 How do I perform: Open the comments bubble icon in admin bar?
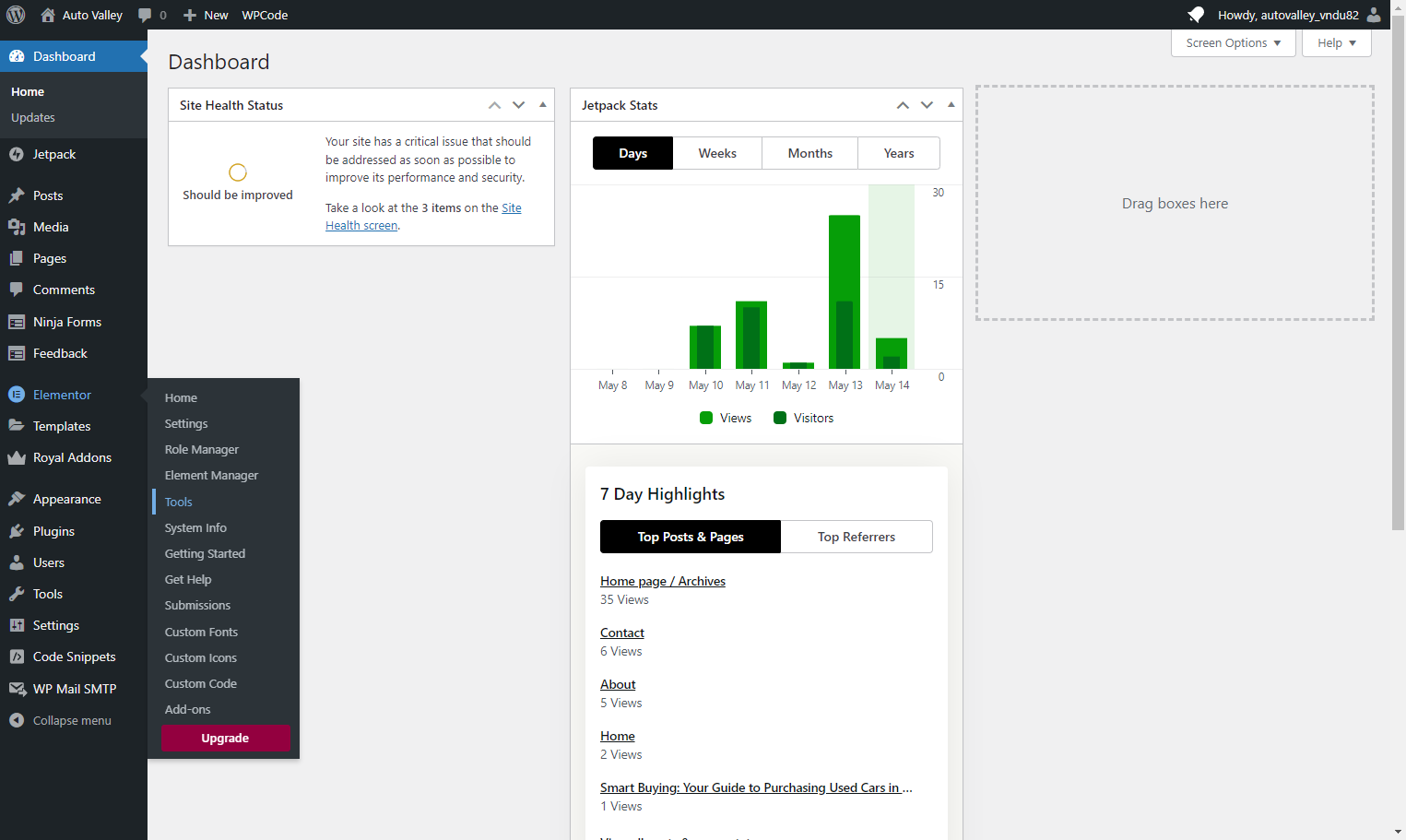[145, 15]
